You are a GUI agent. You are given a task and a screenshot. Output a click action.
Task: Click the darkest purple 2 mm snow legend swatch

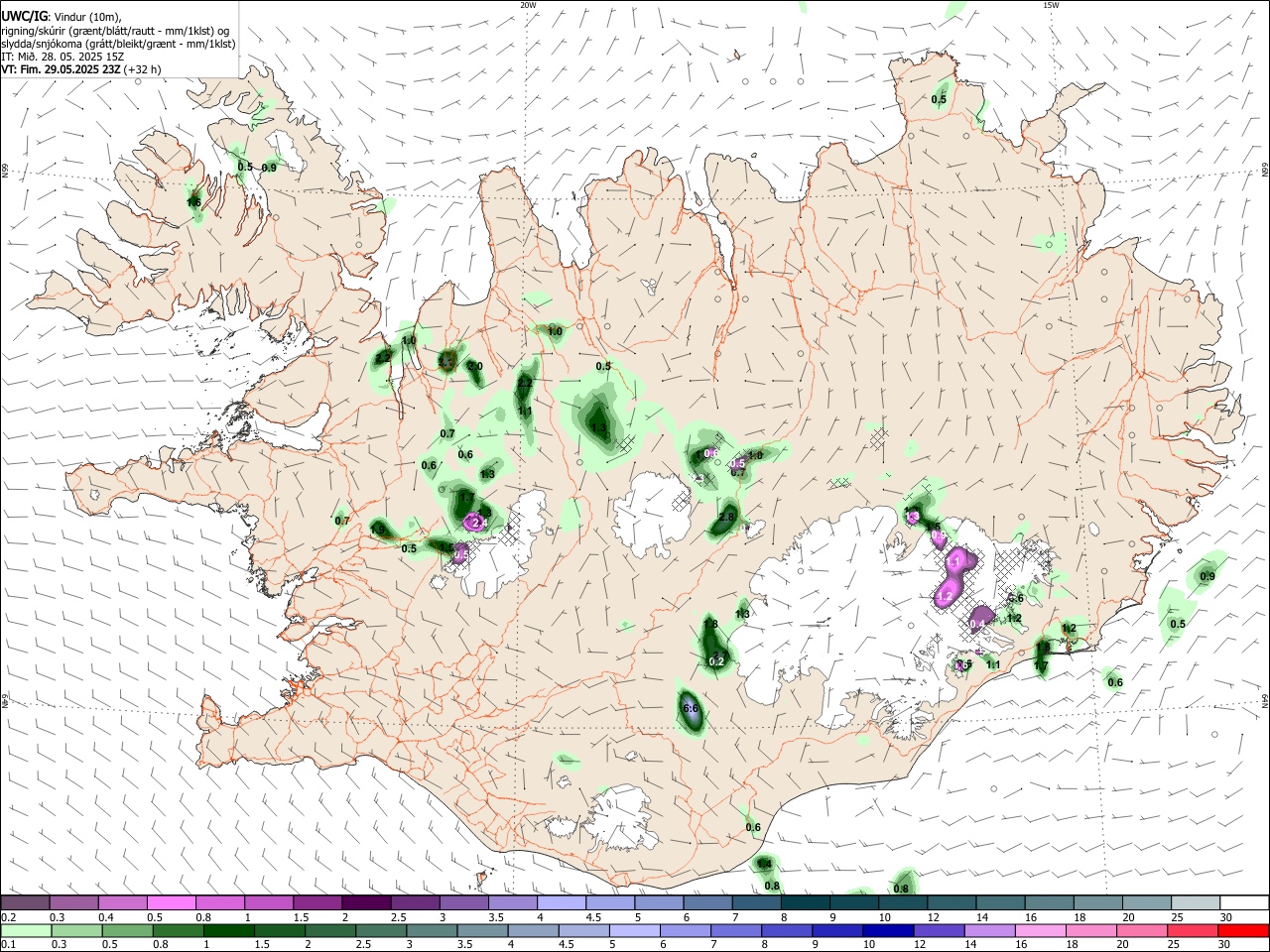point(366,902)
